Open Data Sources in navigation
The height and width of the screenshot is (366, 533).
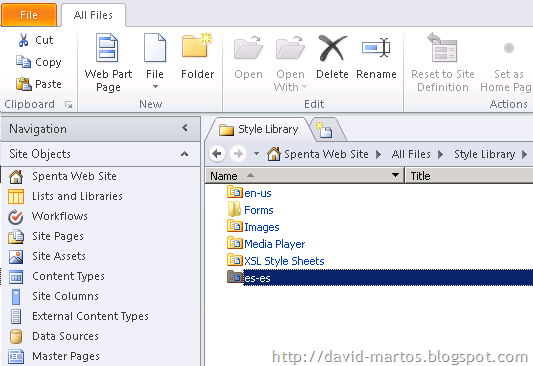(x=65, y=336)
